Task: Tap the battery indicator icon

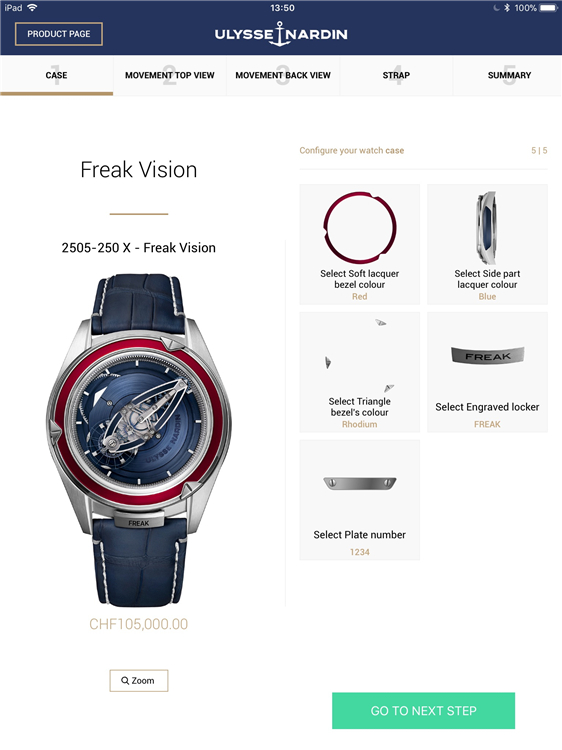Action: [549, 8]
